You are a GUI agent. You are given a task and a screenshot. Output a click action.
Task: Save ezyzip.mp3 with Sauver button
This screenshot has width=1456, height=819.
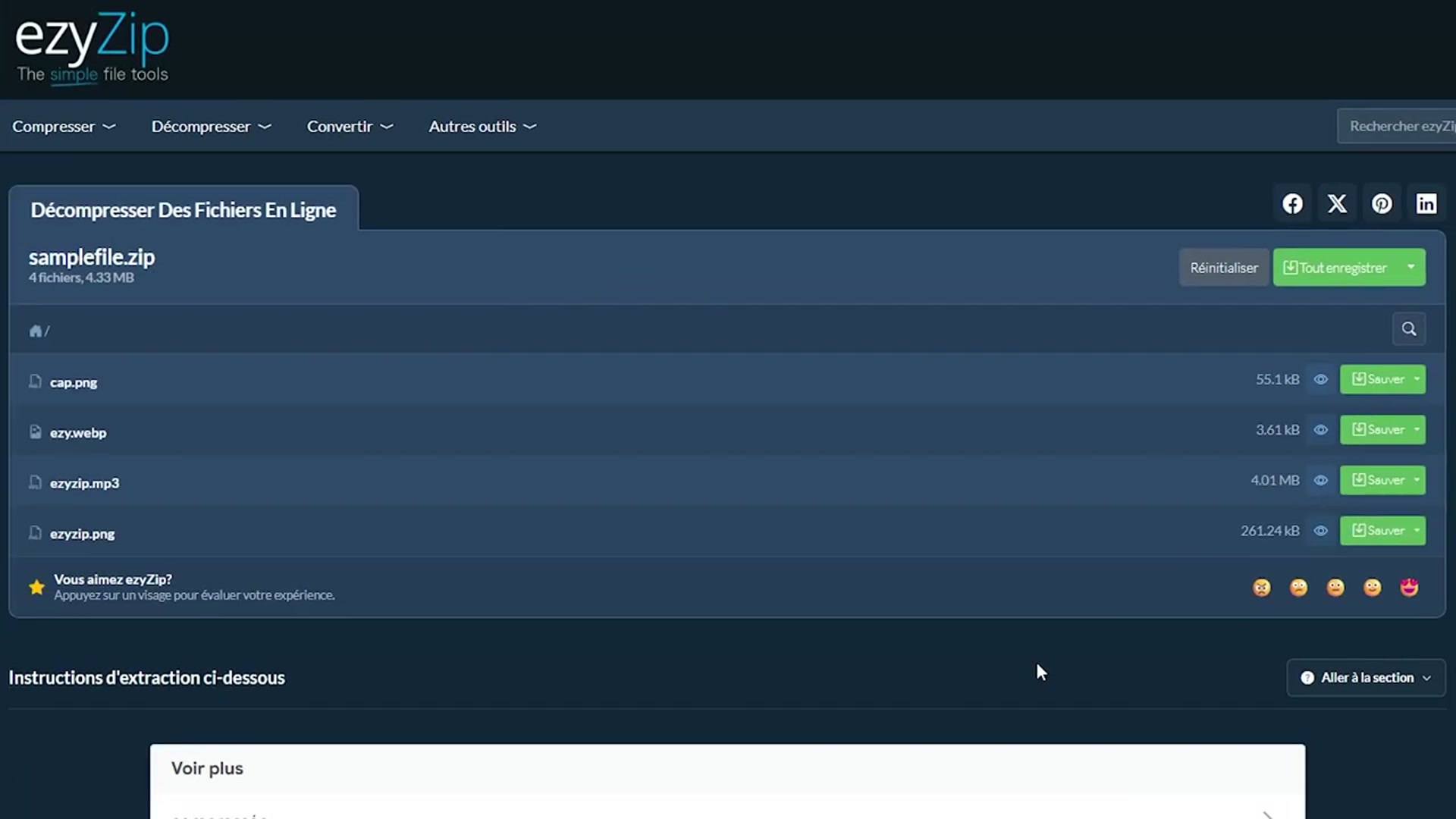point(1376,480)
